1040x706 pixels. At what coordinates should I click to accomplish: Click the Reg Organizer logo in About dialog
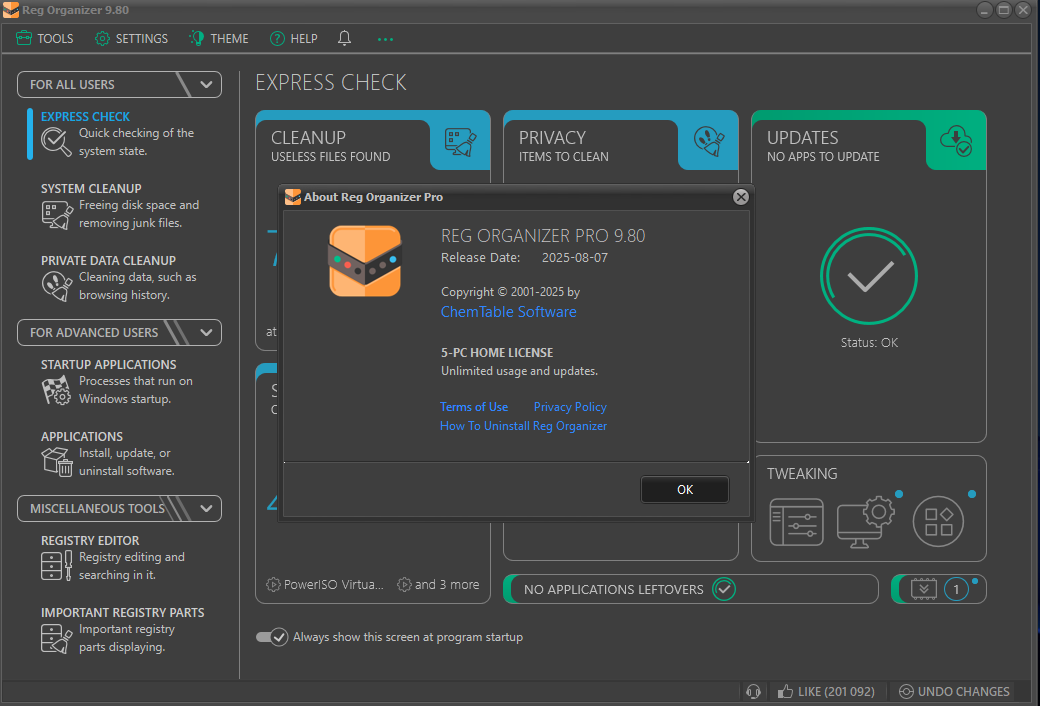click(365, 261)
